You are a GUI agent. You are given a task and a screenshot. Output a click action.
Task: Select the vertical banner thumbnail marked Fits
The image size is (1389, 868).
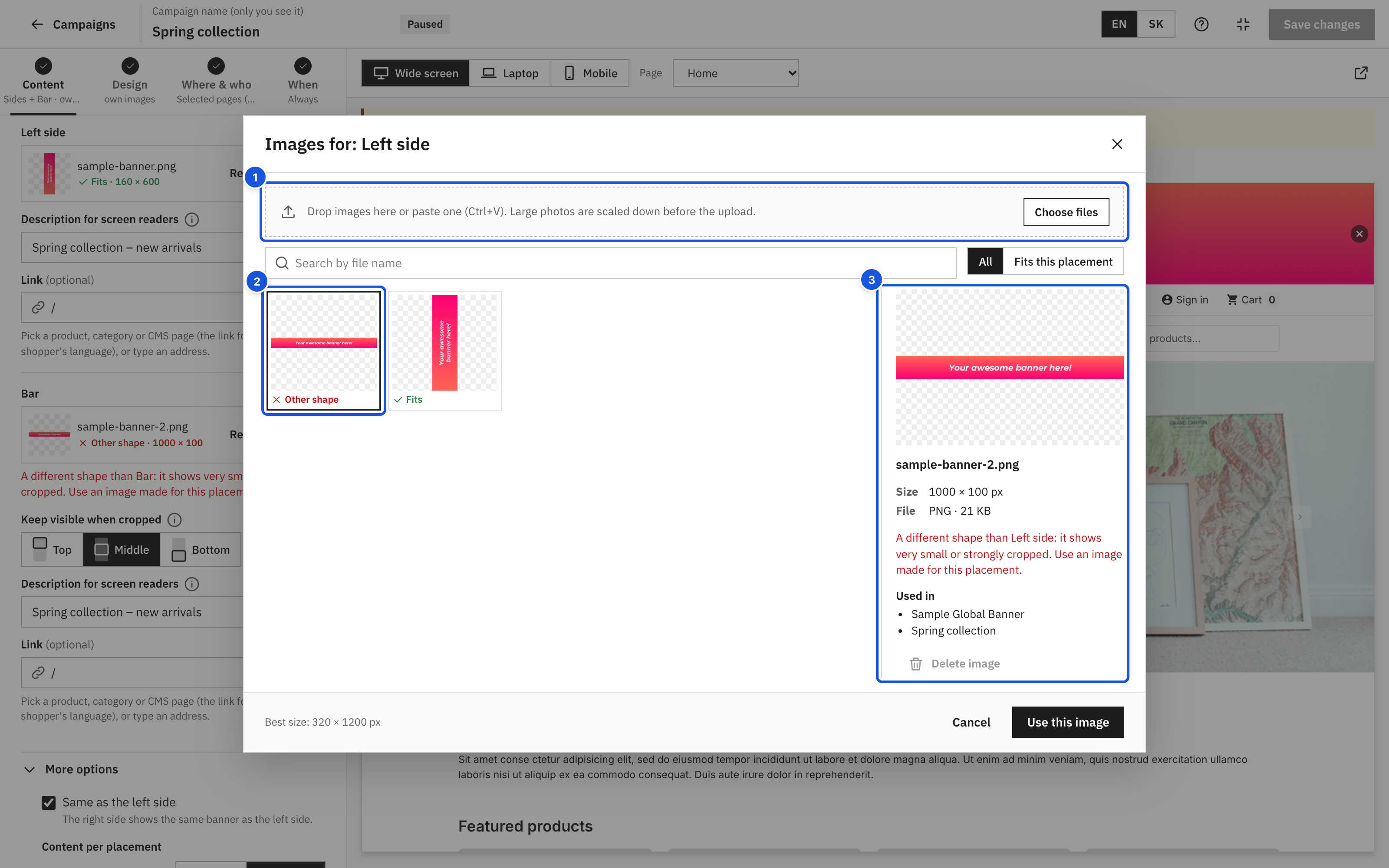coord(445,350)
